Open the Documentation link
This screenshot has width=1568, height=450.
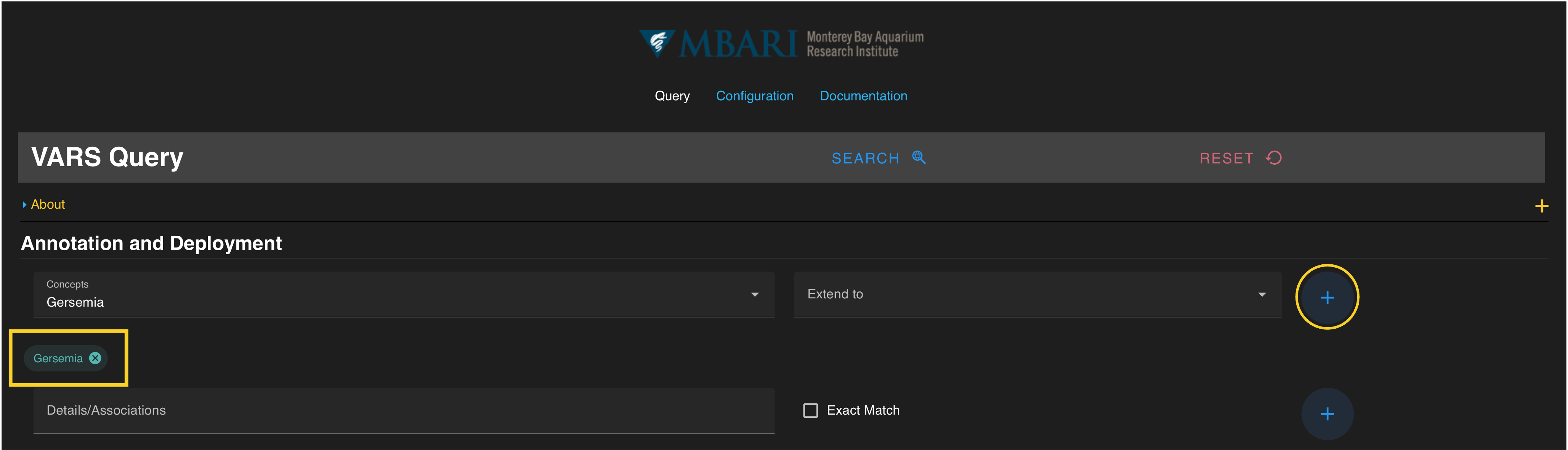(x=862, y=96)
